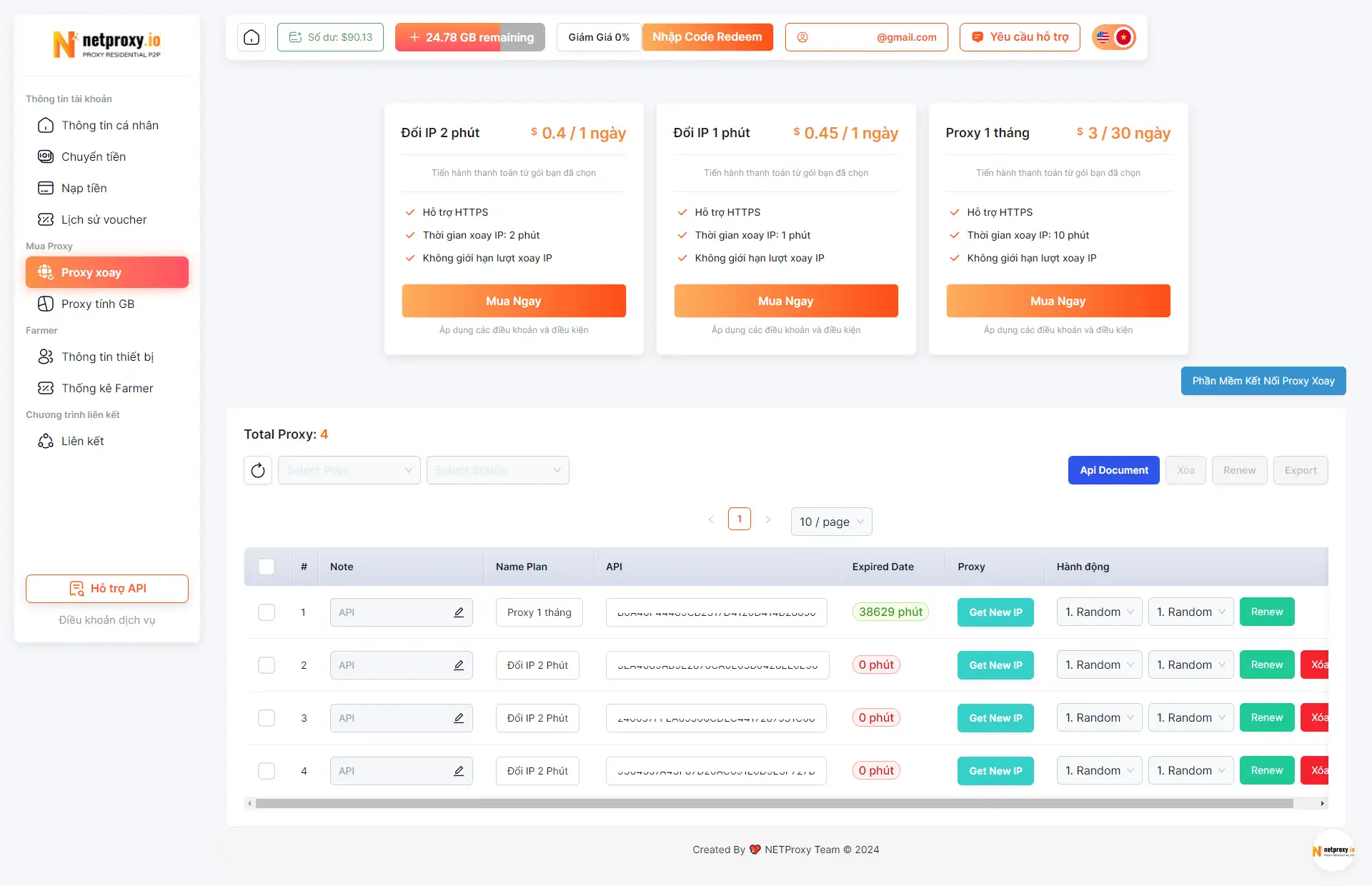Open Chuyển tiền menu item
Screen dimensions: 1372x886
[x=107, y=157]
